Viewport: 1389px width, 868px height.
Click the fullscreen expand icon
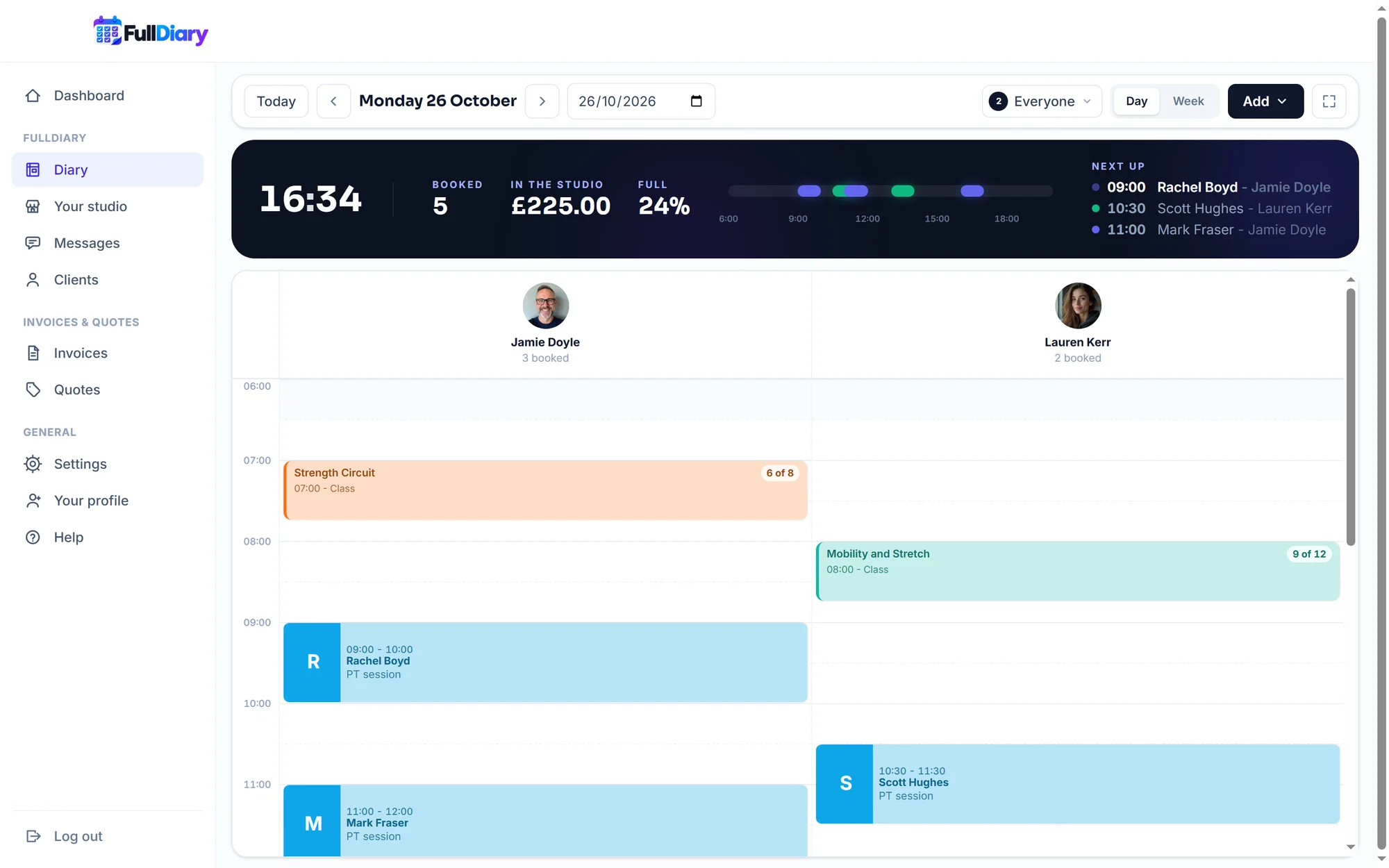pos(1329,101)
